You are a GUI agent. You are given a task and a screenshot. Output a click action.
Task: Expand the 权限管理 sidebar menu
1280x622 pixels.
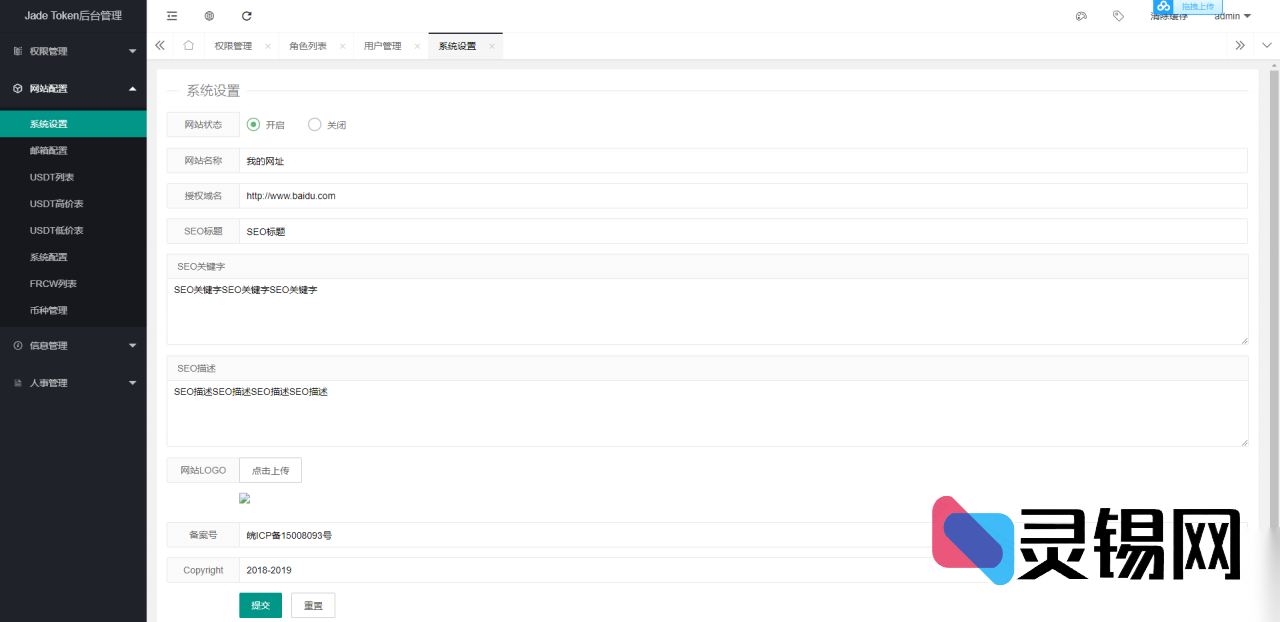[73, 51]
